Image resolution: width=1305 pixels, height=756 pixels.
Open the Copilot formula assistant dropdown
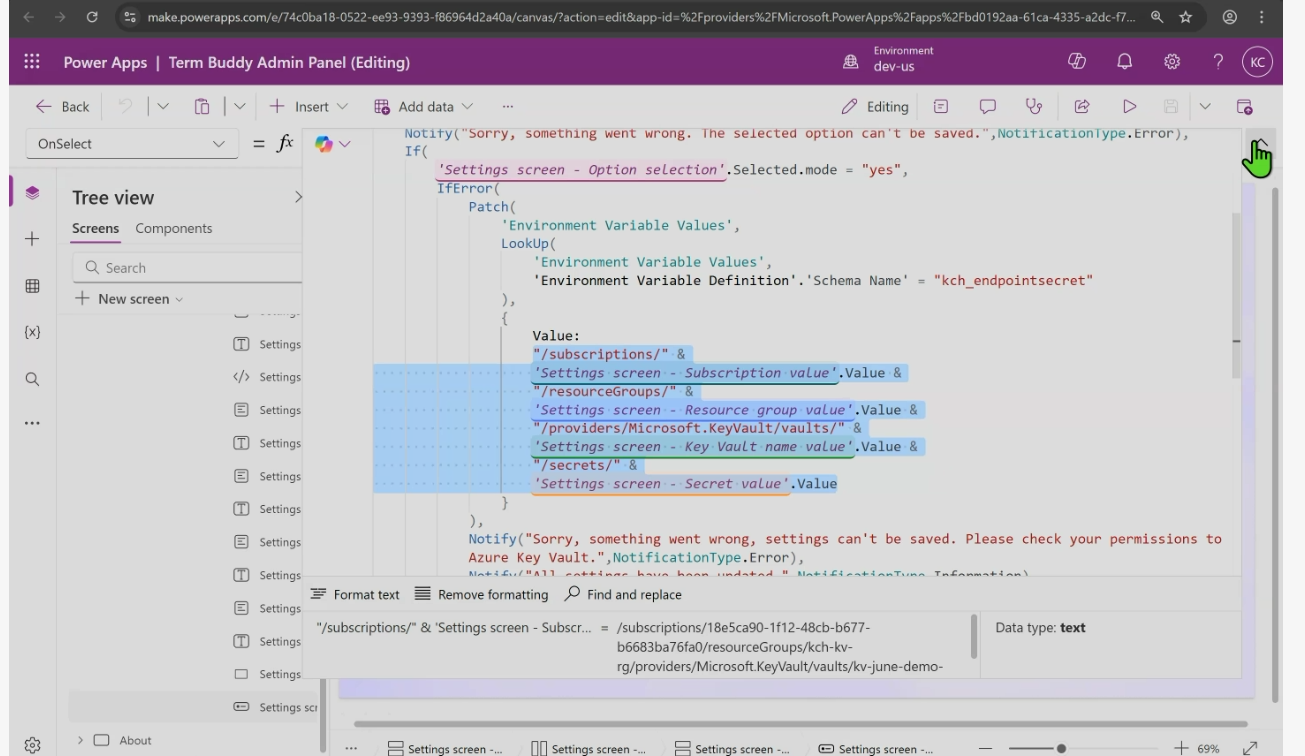(x=334, y=144)
